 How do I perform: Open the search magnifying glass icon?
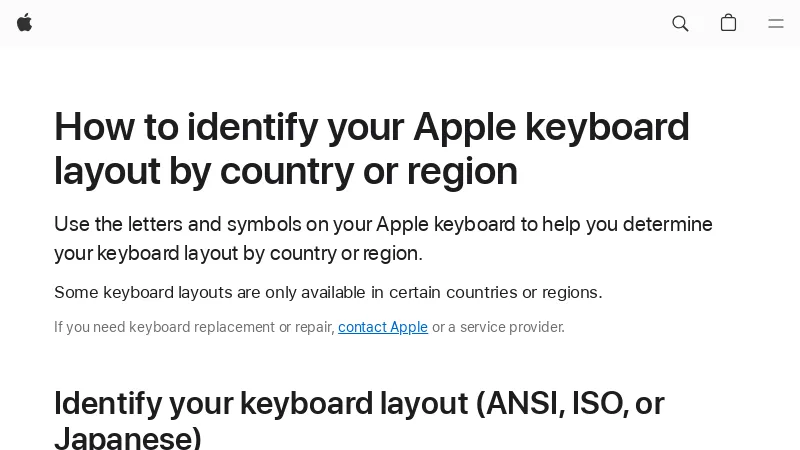tap(680, 23)
